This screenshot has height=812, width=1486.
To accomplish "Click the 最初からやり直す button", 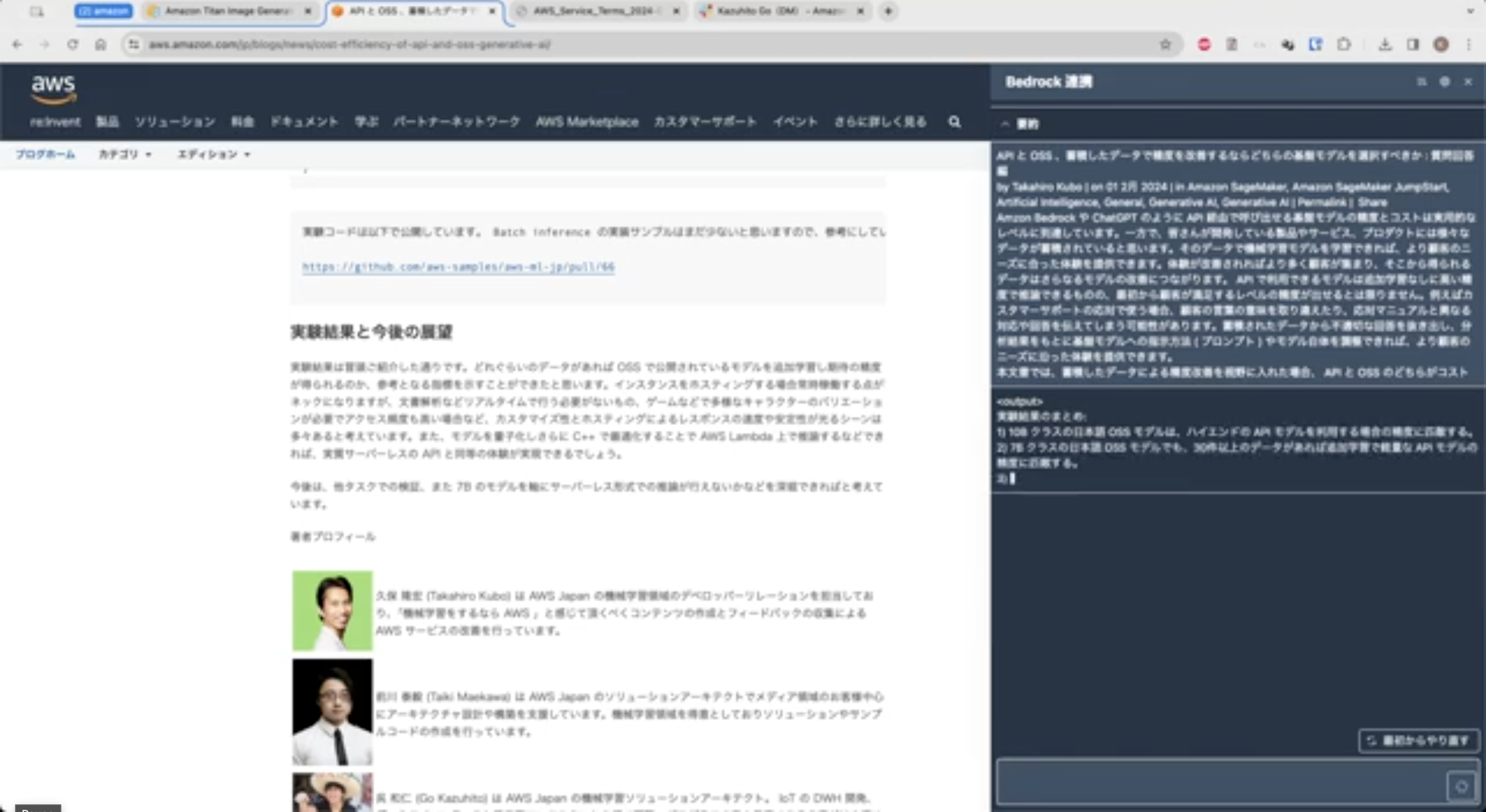I will click(x=1418, y=740).
